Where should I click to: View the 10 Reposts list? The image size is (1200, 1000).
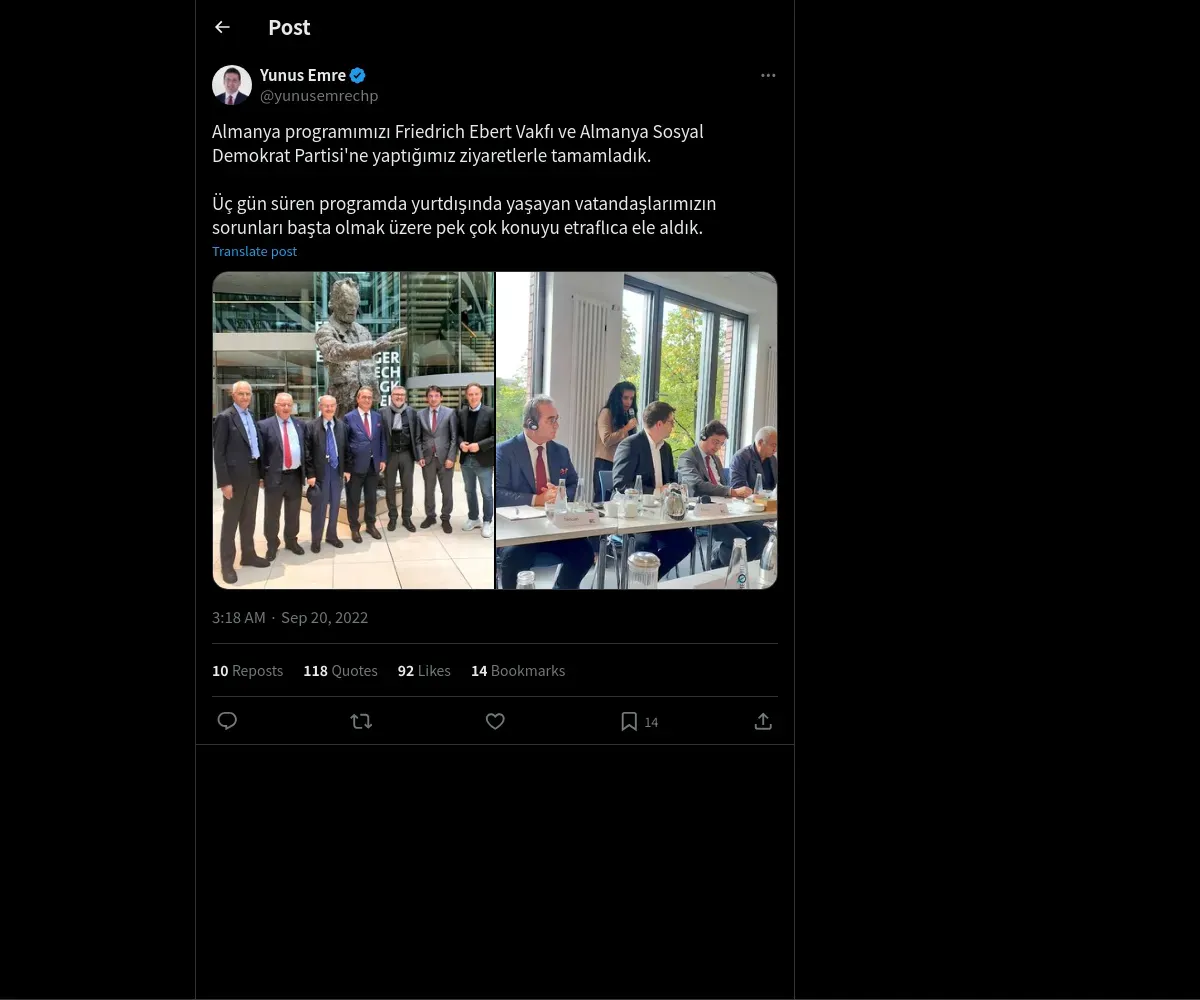pos(247,671)
